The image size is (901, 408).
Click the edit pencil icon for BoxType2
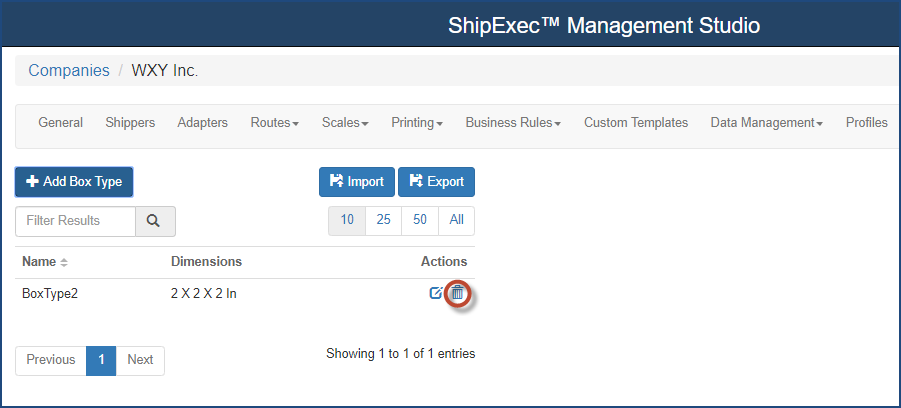pyautogui.click(x=436, y=293)
